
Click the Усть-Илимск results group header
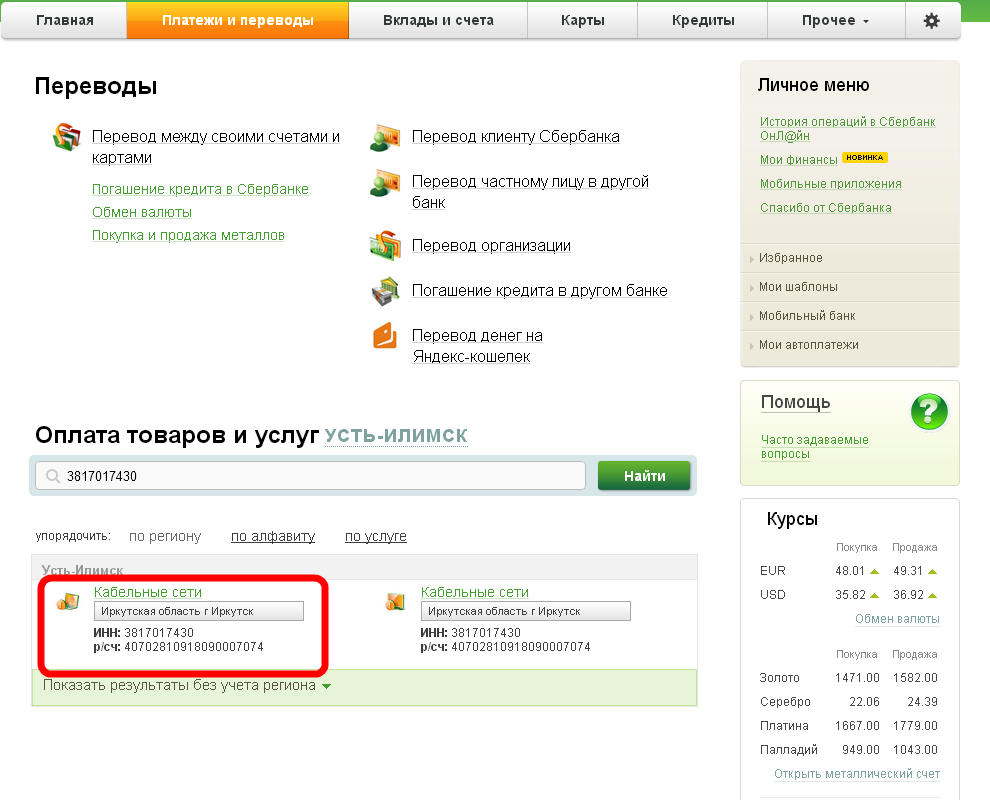pyautogui.click(x=364, y=568)
